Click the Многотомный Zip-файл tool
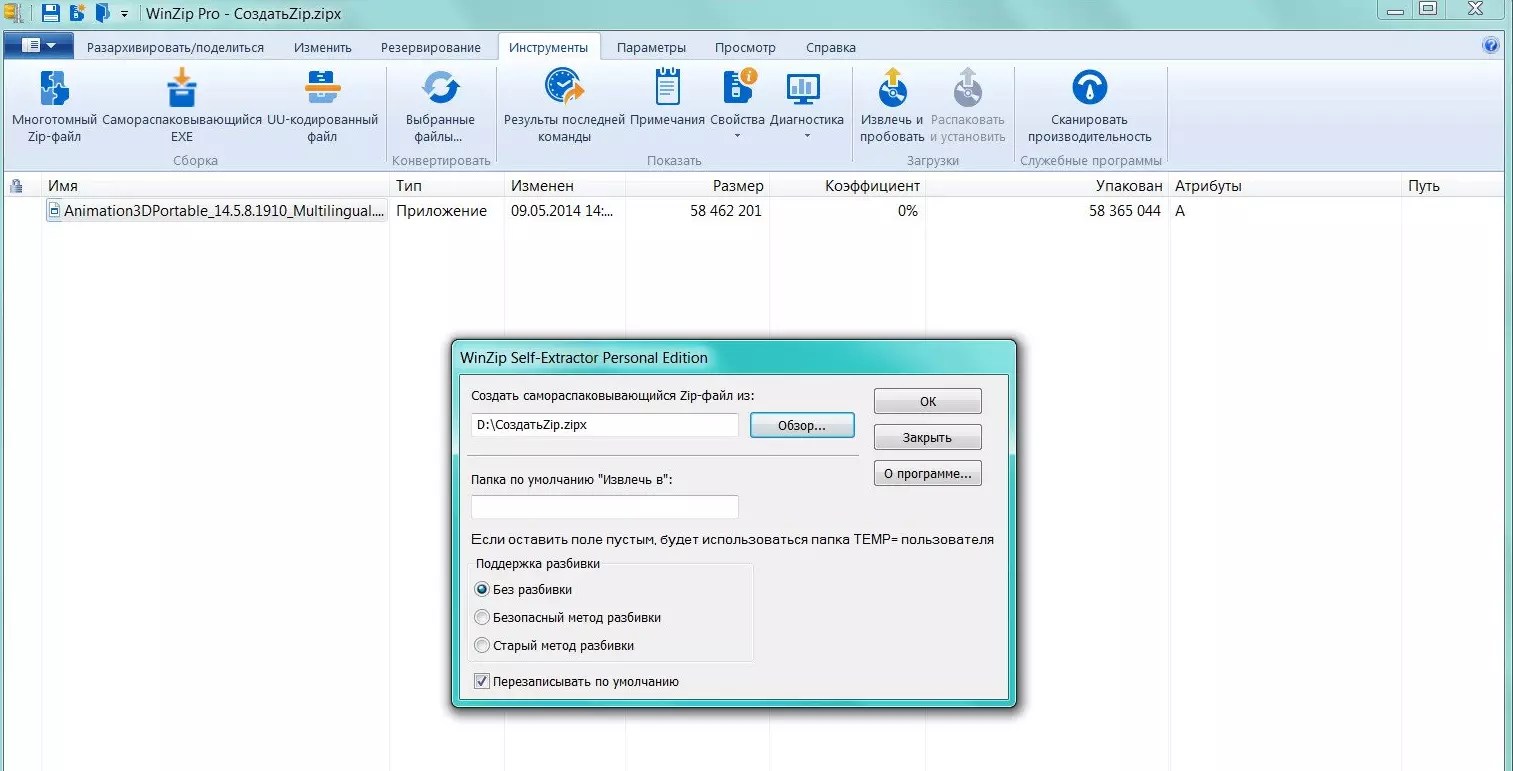Screen dimensions: 1513x771 (55, 107)
